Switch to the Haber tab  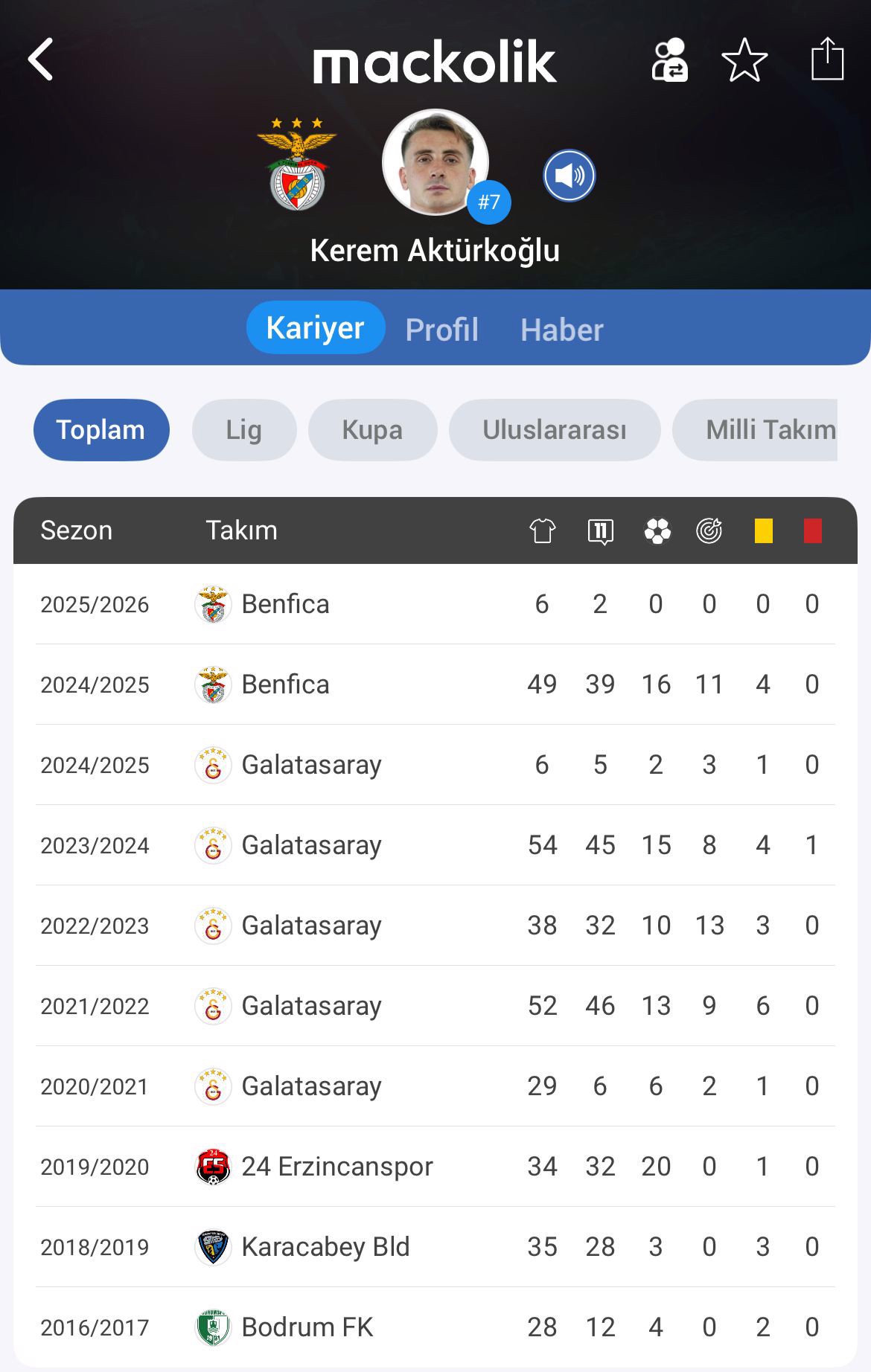coord(562,329)
